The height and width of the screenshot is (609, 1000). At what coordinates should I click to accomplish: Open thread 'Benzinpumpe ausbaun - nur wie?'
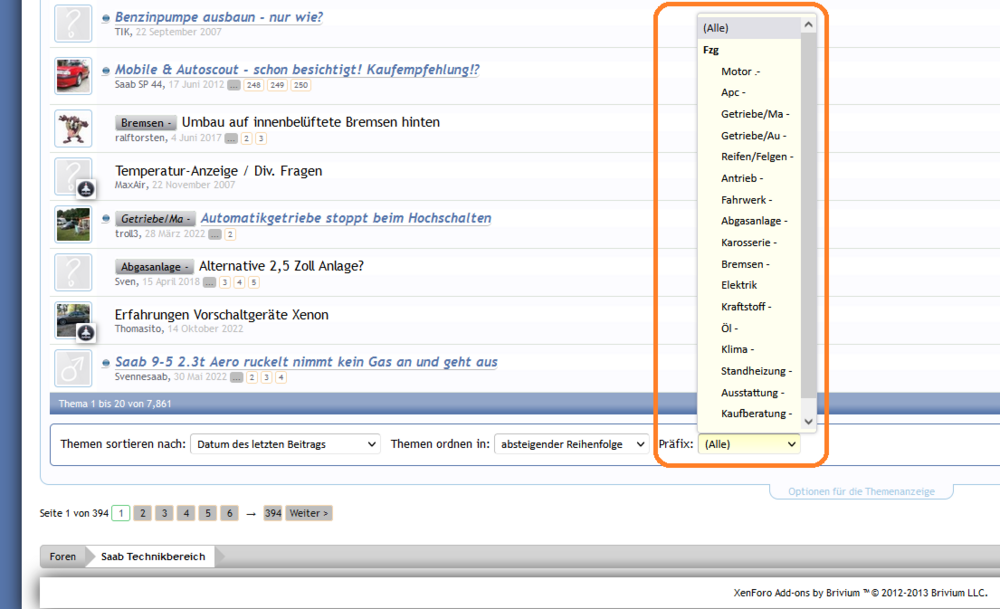pyautogui.click(x=219, y=17)
